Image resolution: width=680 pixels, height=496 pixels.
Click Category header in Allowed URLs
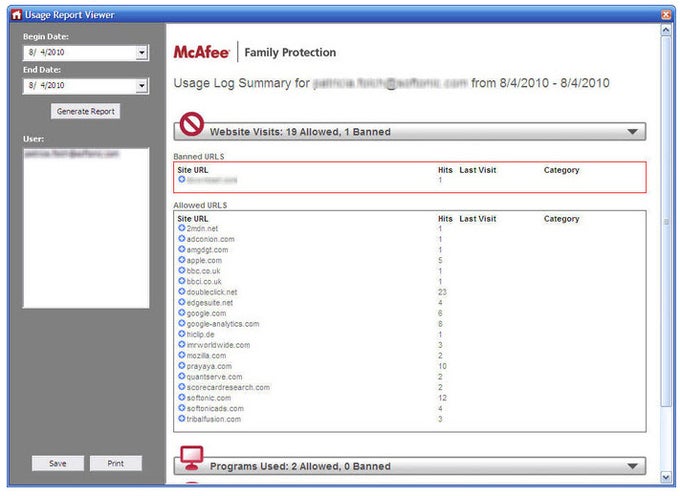tap(561, 219)
